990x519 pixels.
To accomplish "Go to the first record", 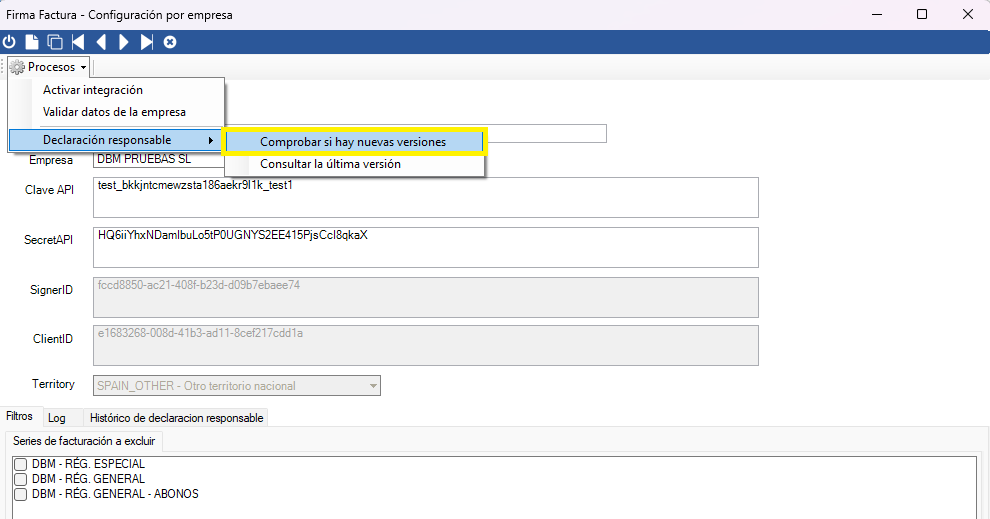I will point(78,42).
